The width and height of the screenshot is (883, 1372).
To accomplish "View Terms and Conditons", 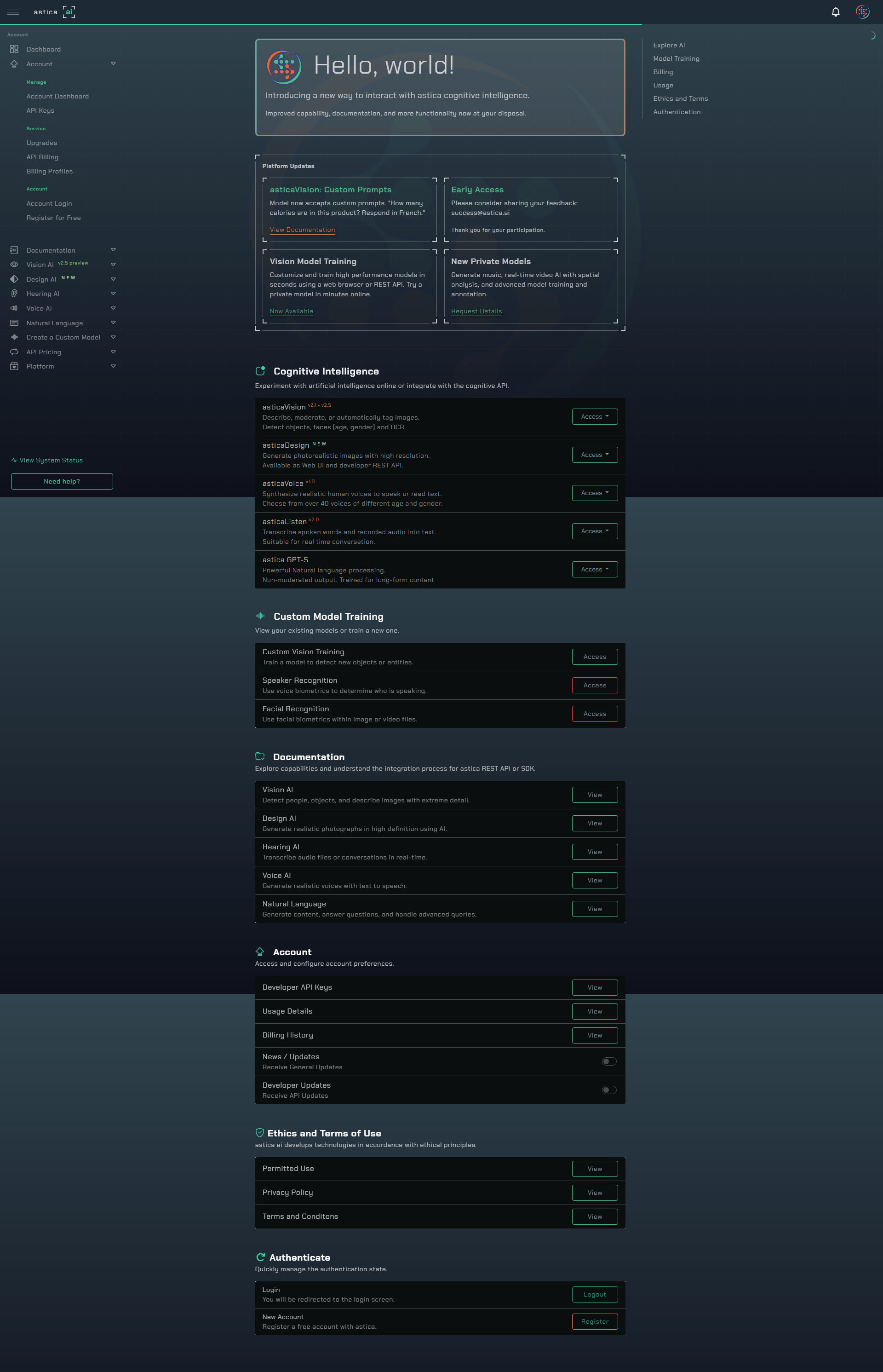I will point(595,1216).
